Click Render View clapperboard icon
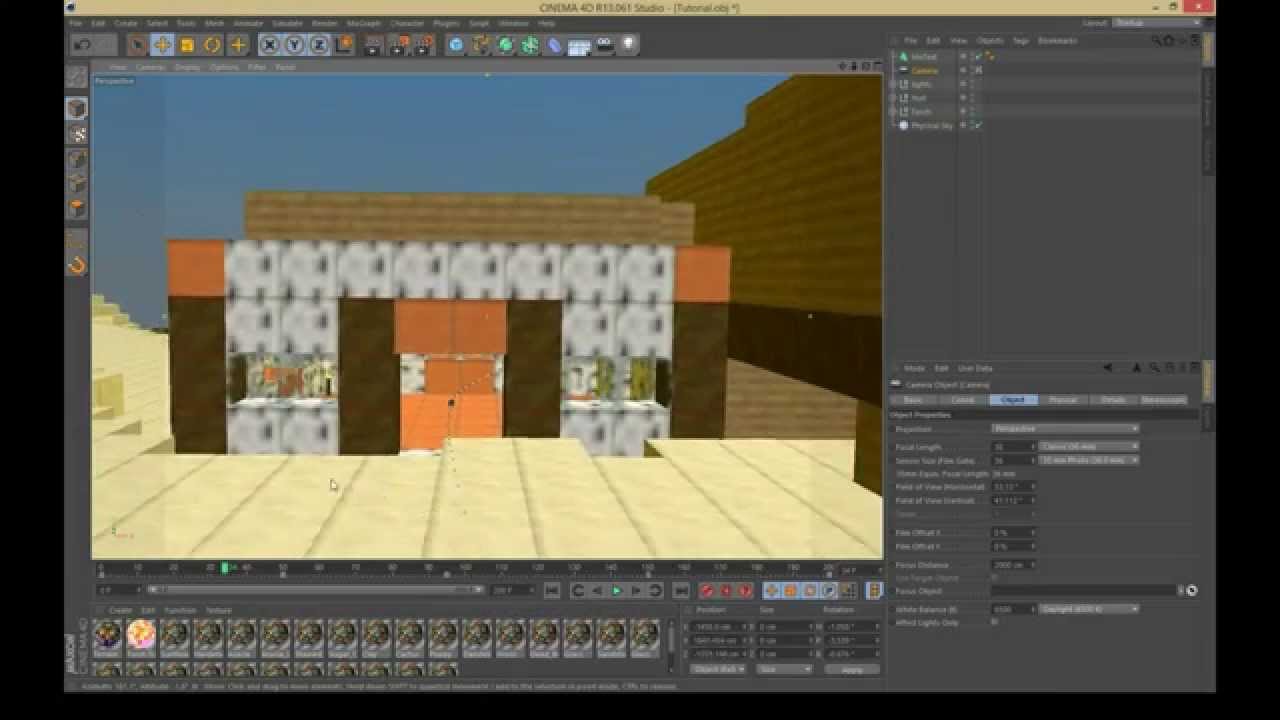 373,45
